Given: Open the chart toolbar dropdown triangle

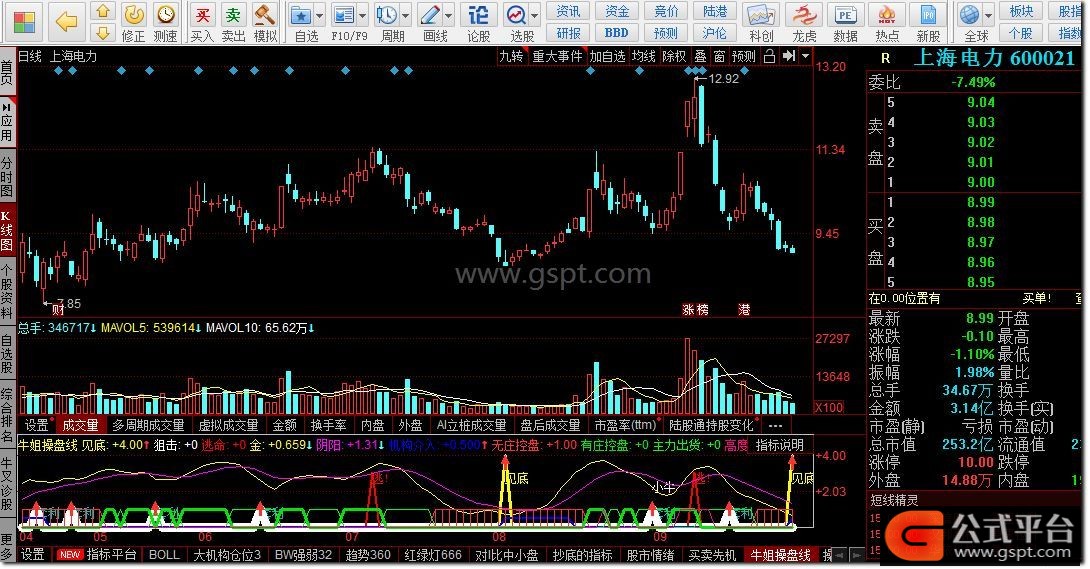Looking at the screenshot, I should click(805, 56).
